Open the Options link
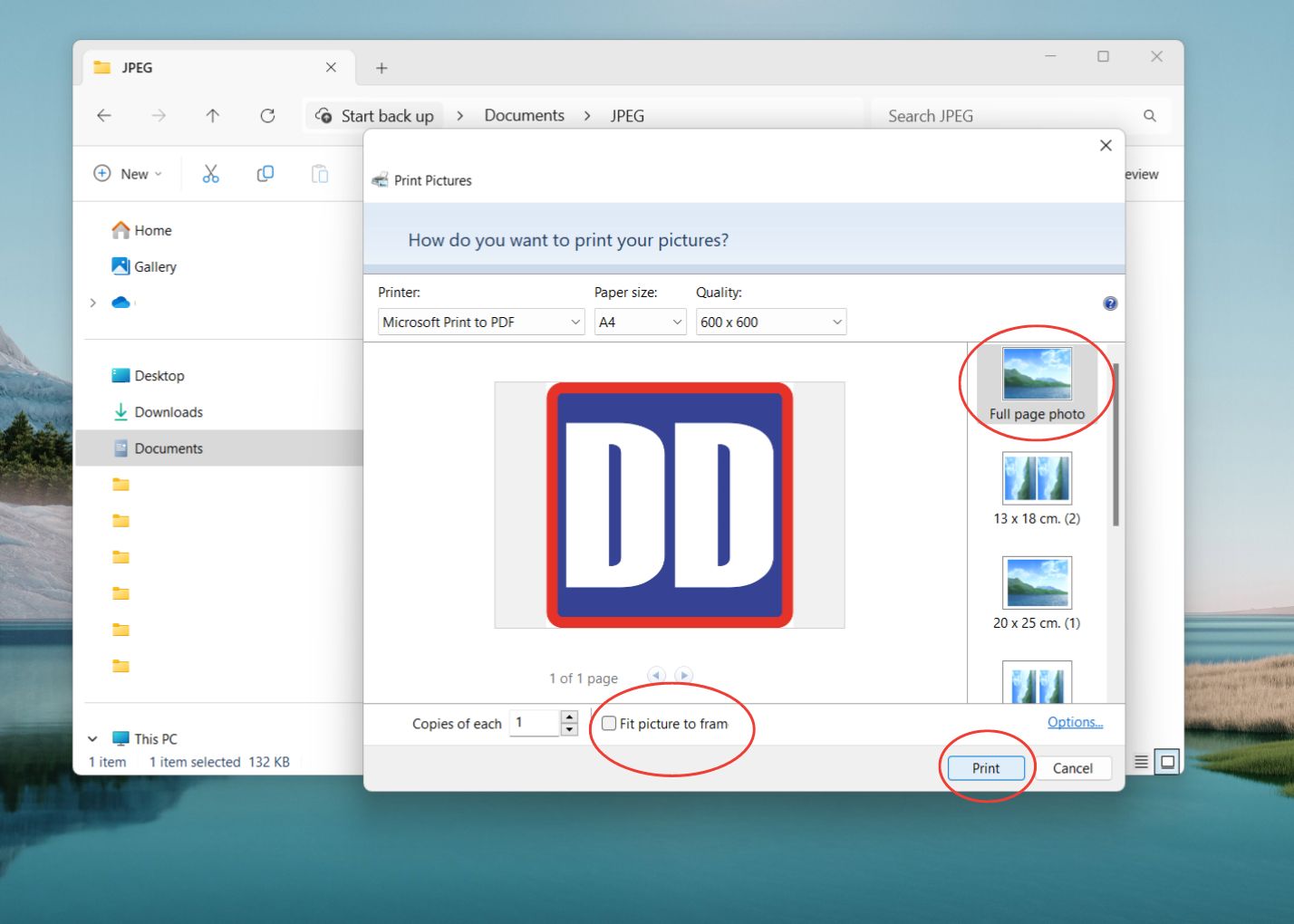 pos(1075,722)
